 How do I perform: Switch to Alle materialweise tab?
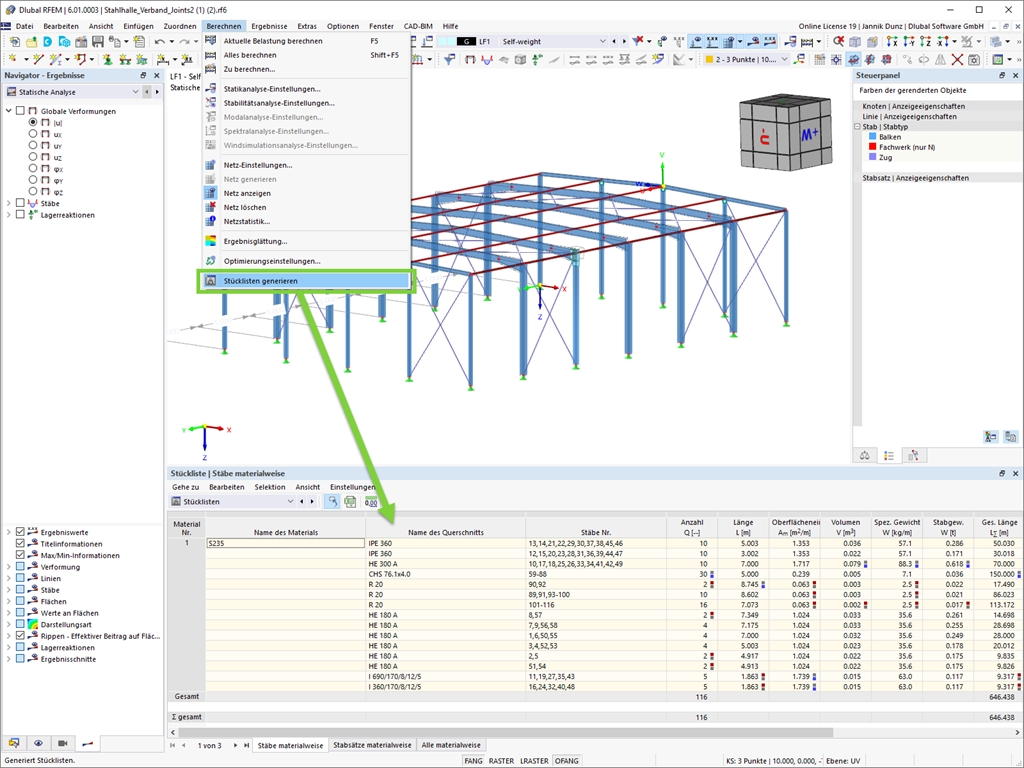(x=451, y=744)
